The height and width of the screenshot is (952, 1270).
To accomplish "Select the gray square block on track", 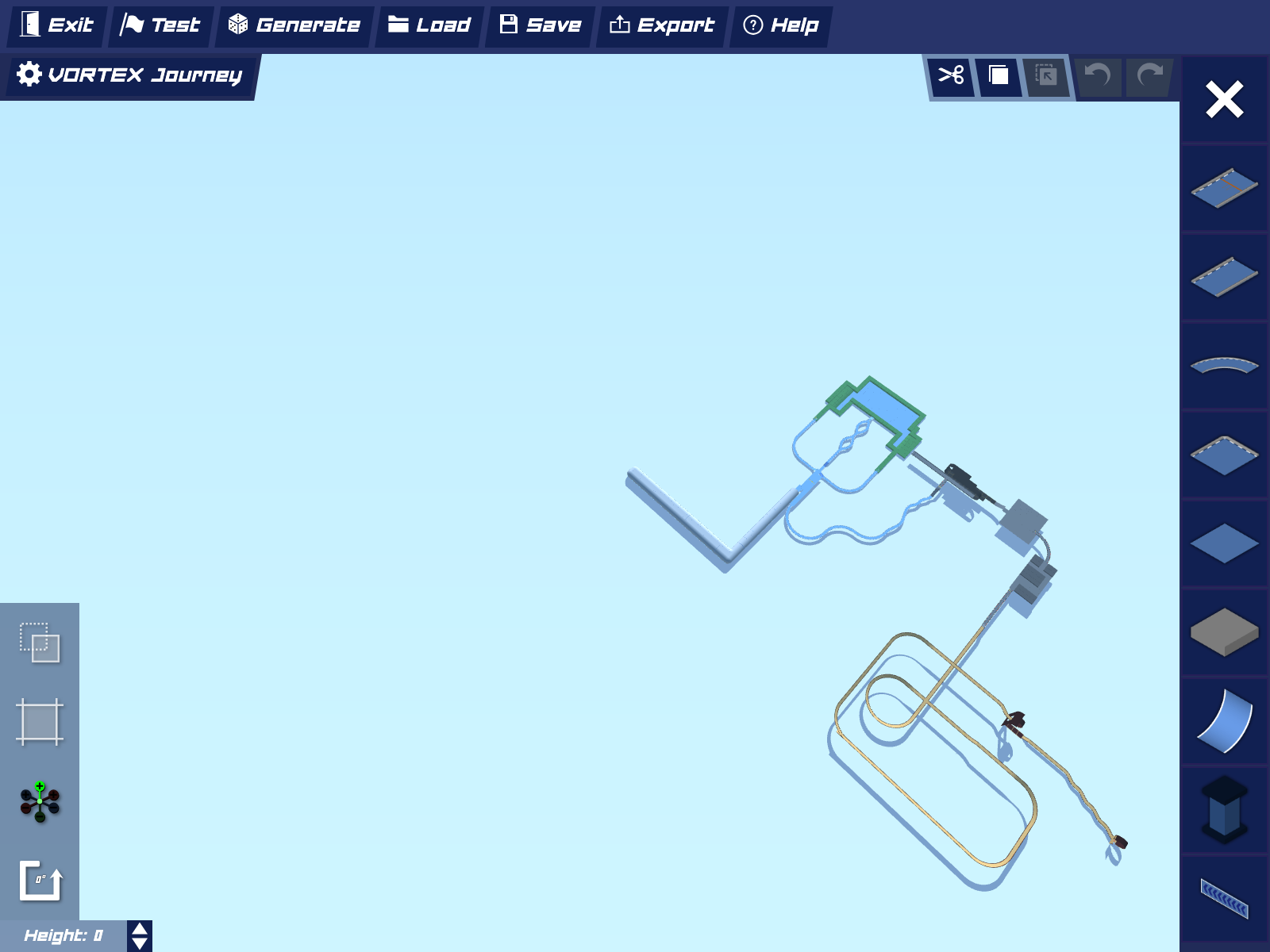I will (x=1023, y=521).
